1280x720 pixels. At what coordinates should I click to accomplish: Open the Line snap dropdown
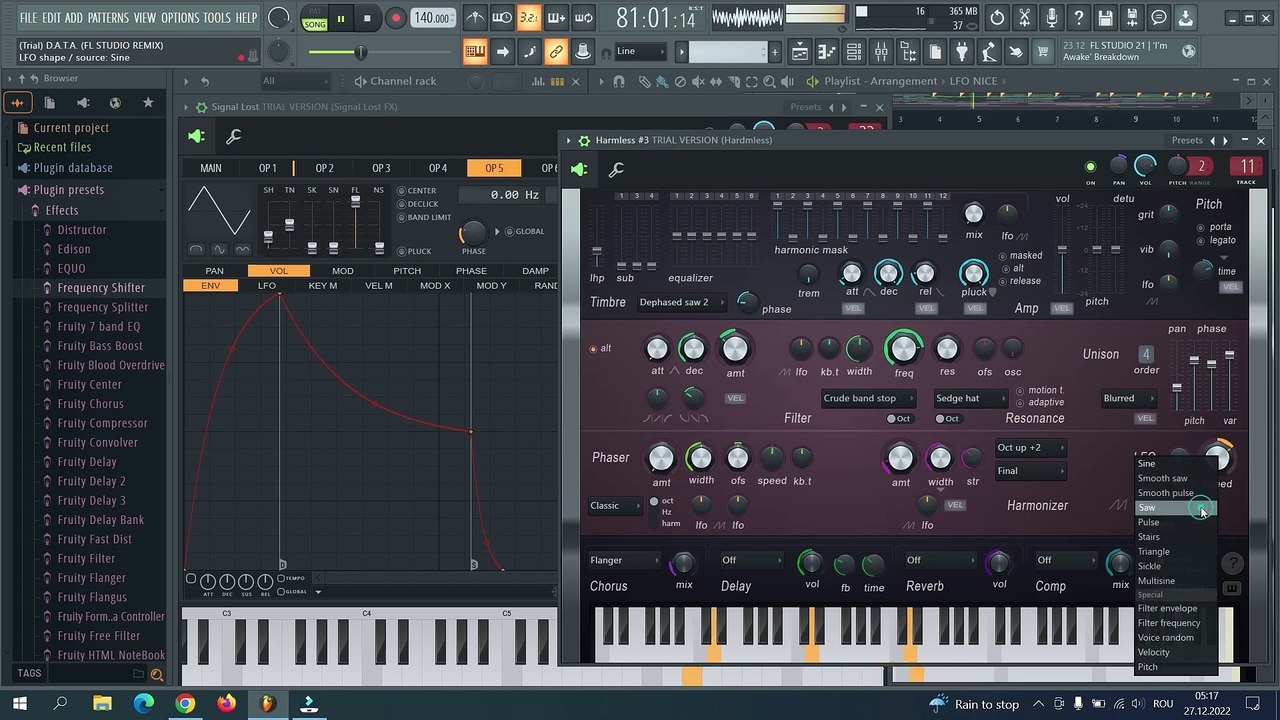coord(640,51)
